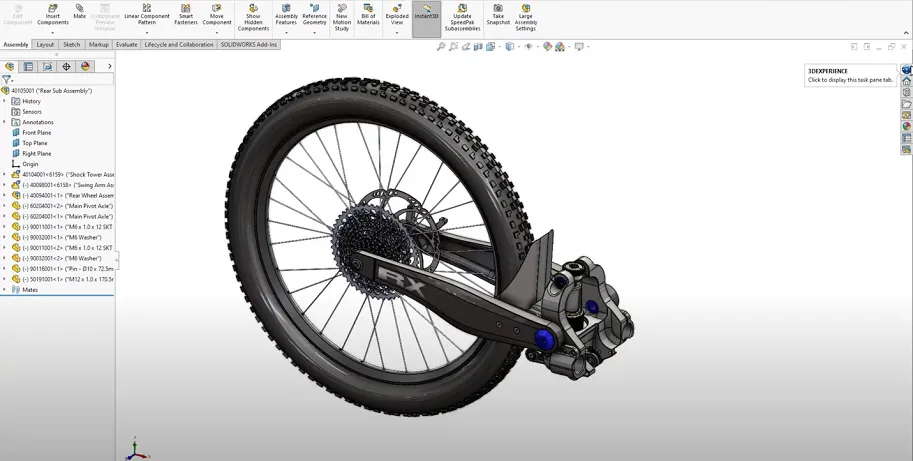Open 3DEXPERIENCE task pane tab
The width and height of the screenshot is (913, 461).
(907, 70)
